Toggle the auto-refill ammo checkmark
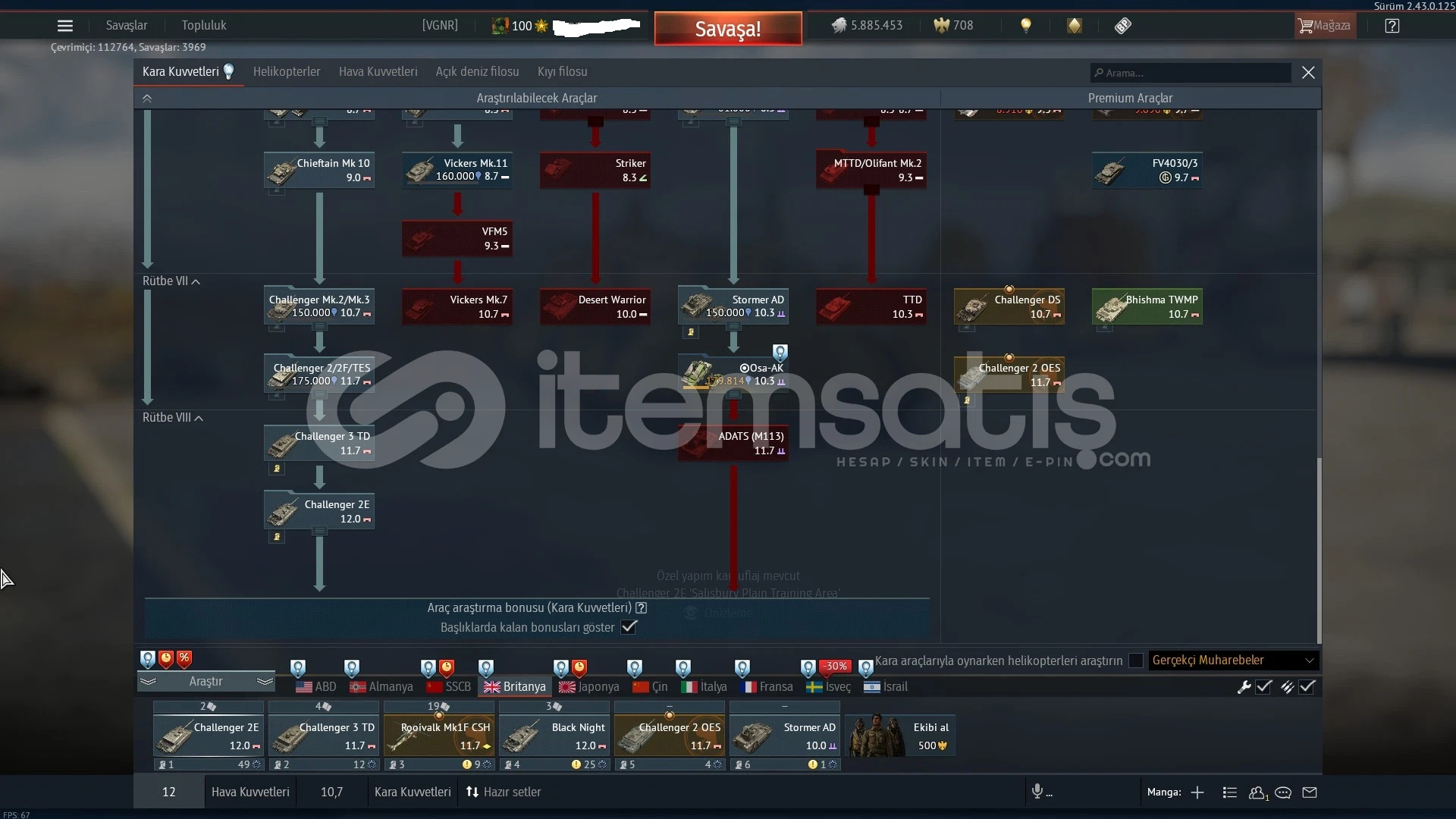 [x=1307, y=687]
